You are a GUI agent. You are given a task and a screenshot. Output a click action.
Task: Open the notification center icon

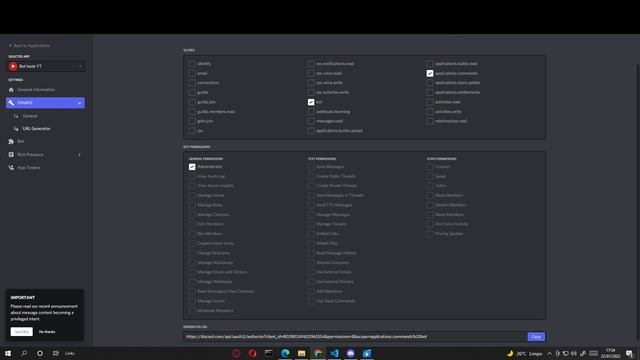click(x=629, y=353)
